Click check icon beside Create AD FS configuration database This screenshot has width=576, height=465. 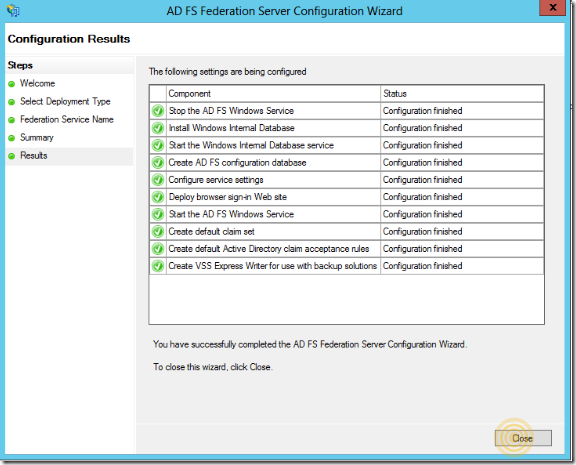click(x=158, y=163)
